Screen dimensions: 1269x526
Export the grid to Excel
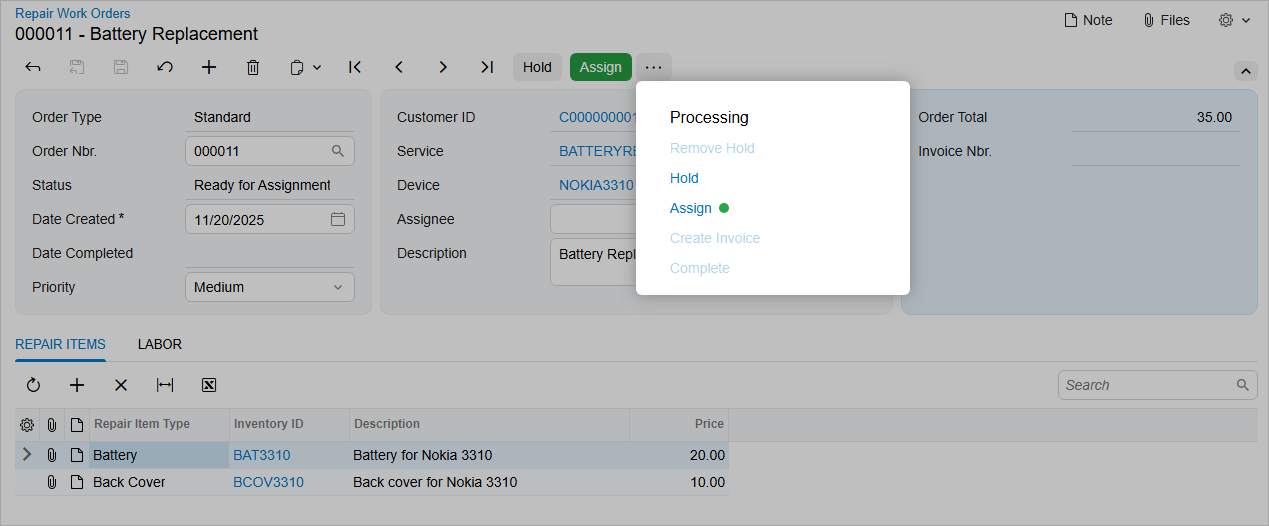pos(209,385)
